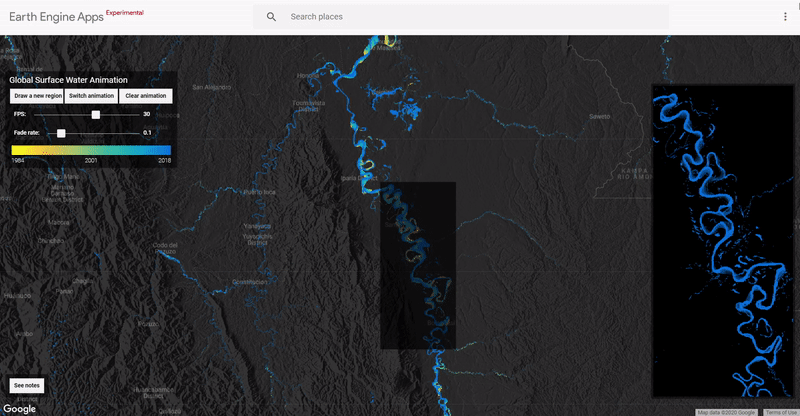Image resolution: width=800 pixels, height=416 pixels.
Task: Click the 2001 legend label
Action: 91,160
